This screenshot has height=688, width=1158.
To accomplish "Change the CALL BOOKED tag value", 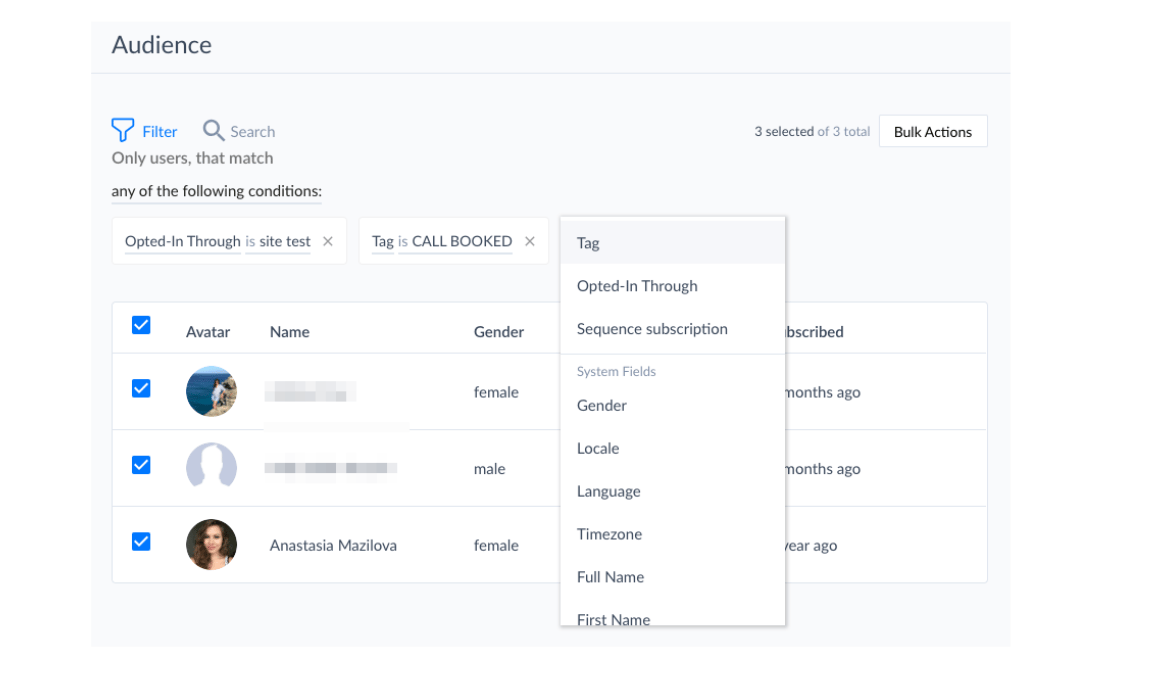I will point(462,241).
